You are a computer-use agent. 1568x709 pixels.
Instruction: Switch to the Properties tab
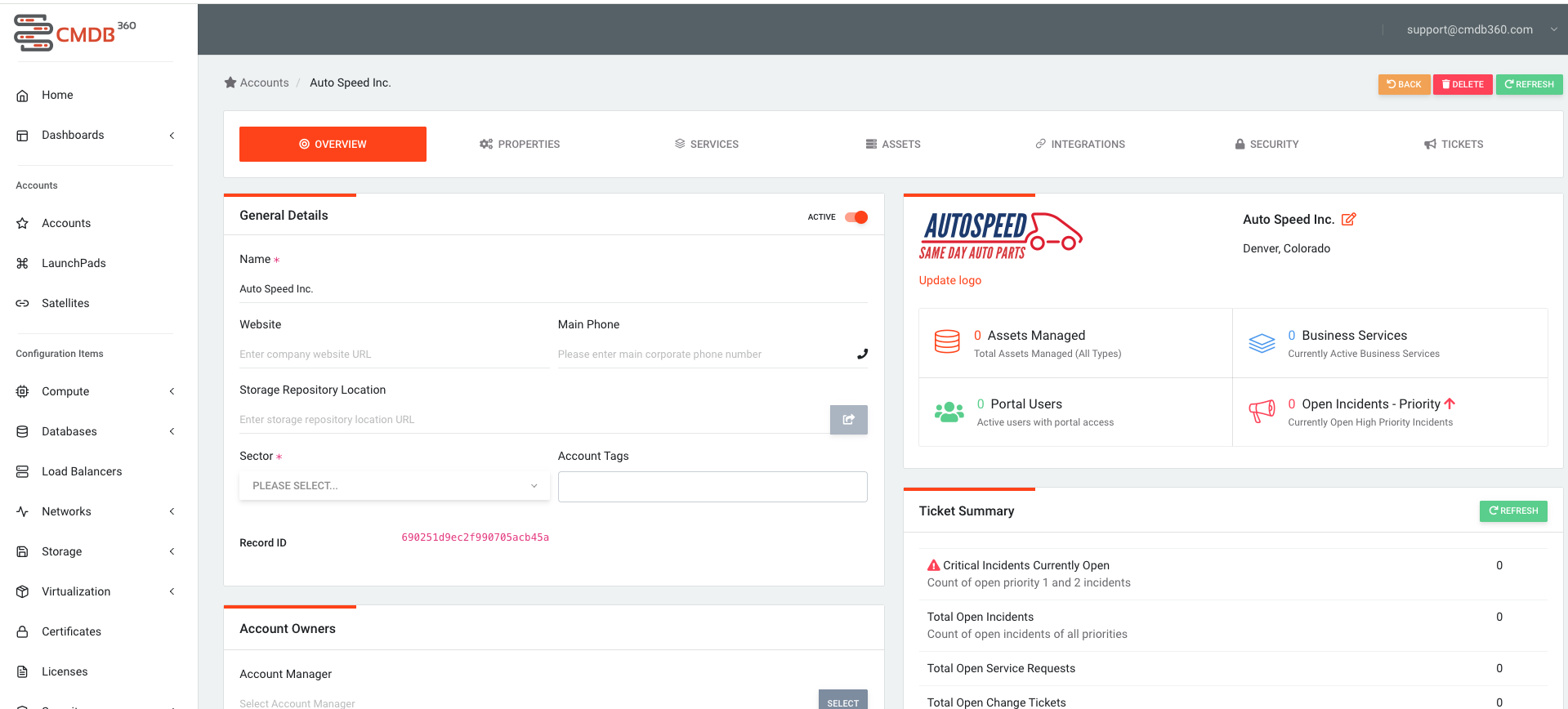coord(520,144)
